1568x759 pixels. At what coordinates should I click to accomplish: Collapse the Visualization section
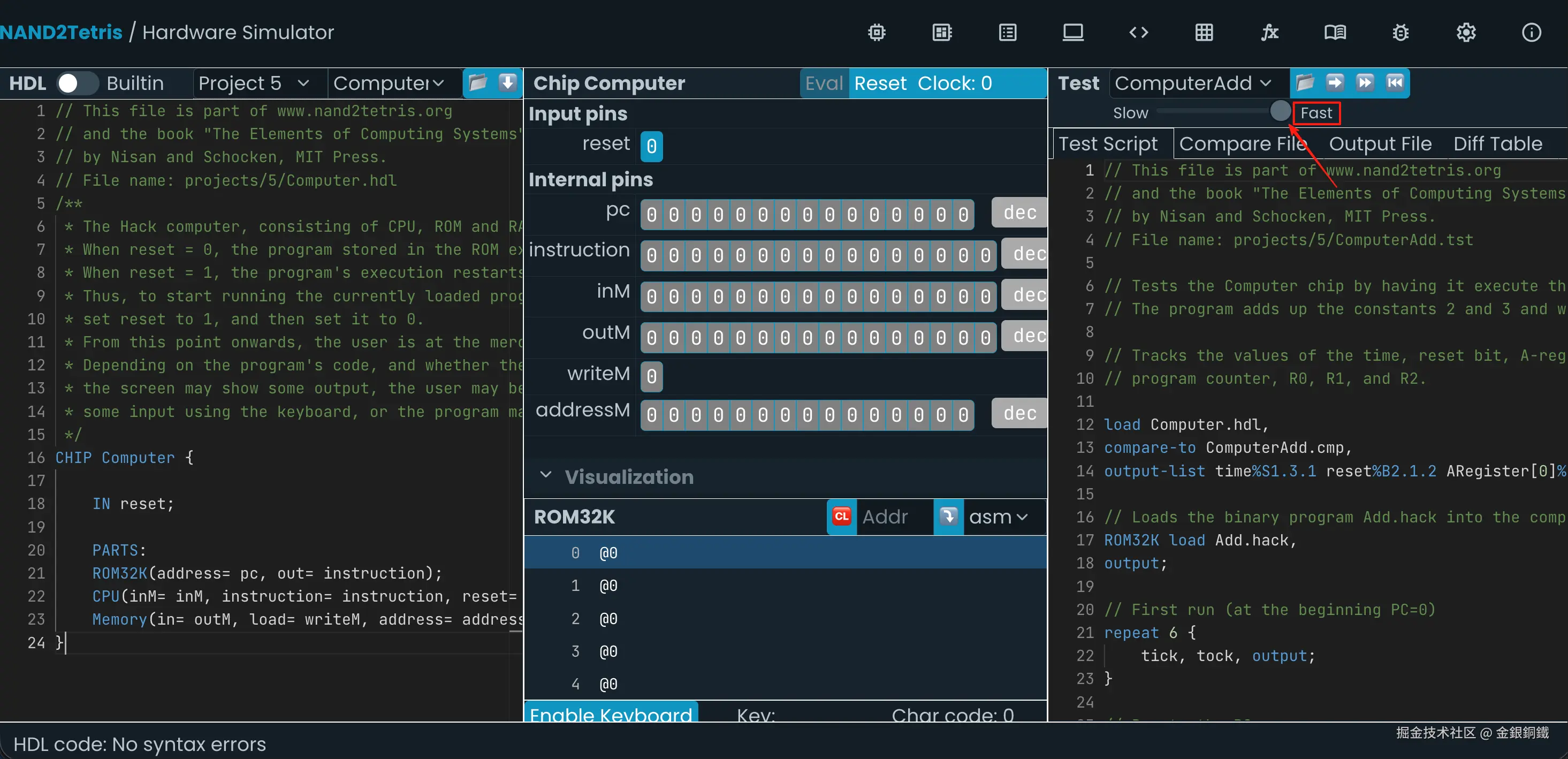(x=545, y=476)
